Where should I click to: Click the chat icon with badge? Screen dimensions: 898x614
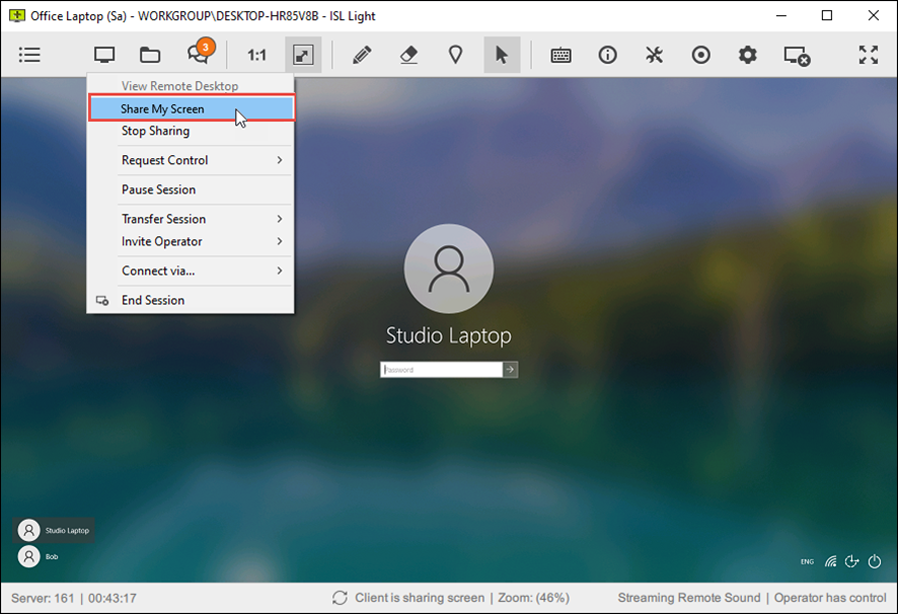[x=198, y=55]
